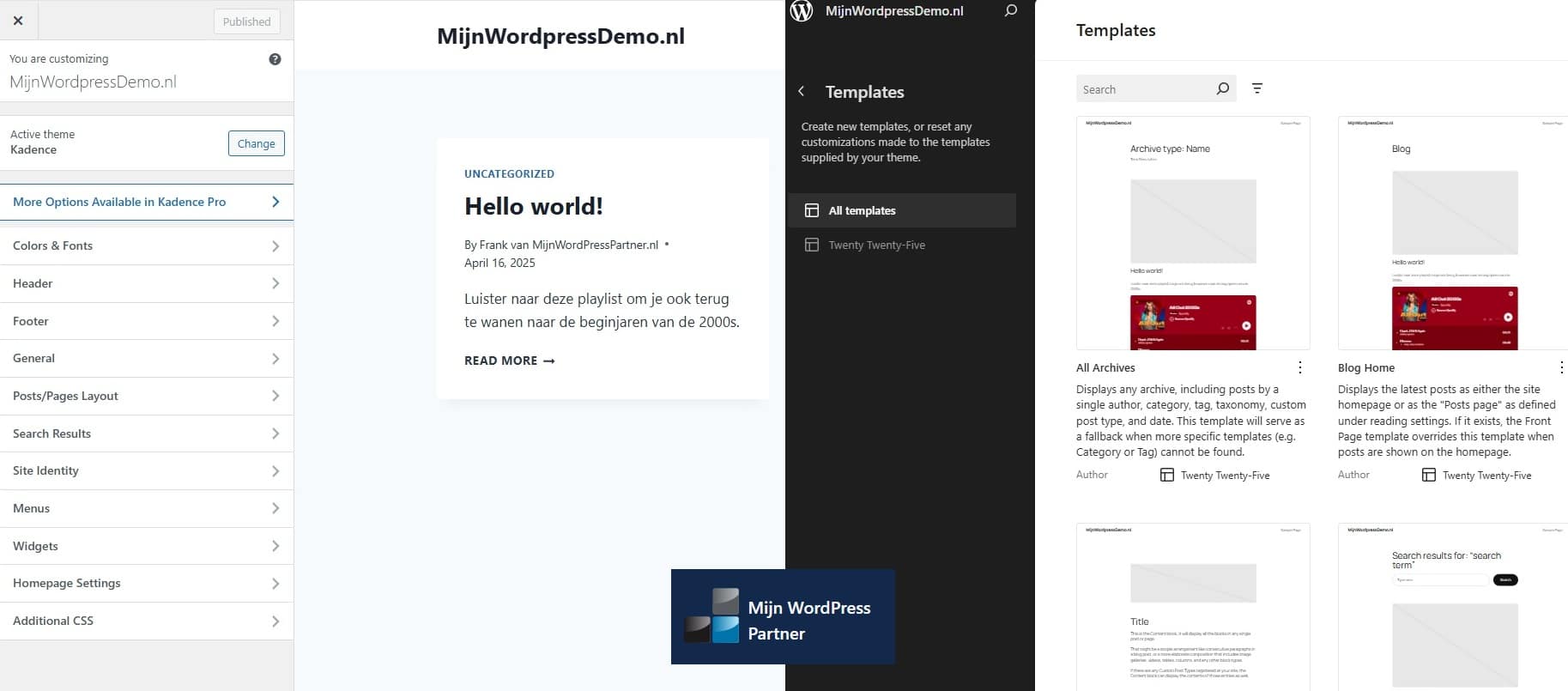This screenshot has height=691, width=1568.
Task: Expand More Options Available in Kadence Pro
Action: tap(147, 202)
